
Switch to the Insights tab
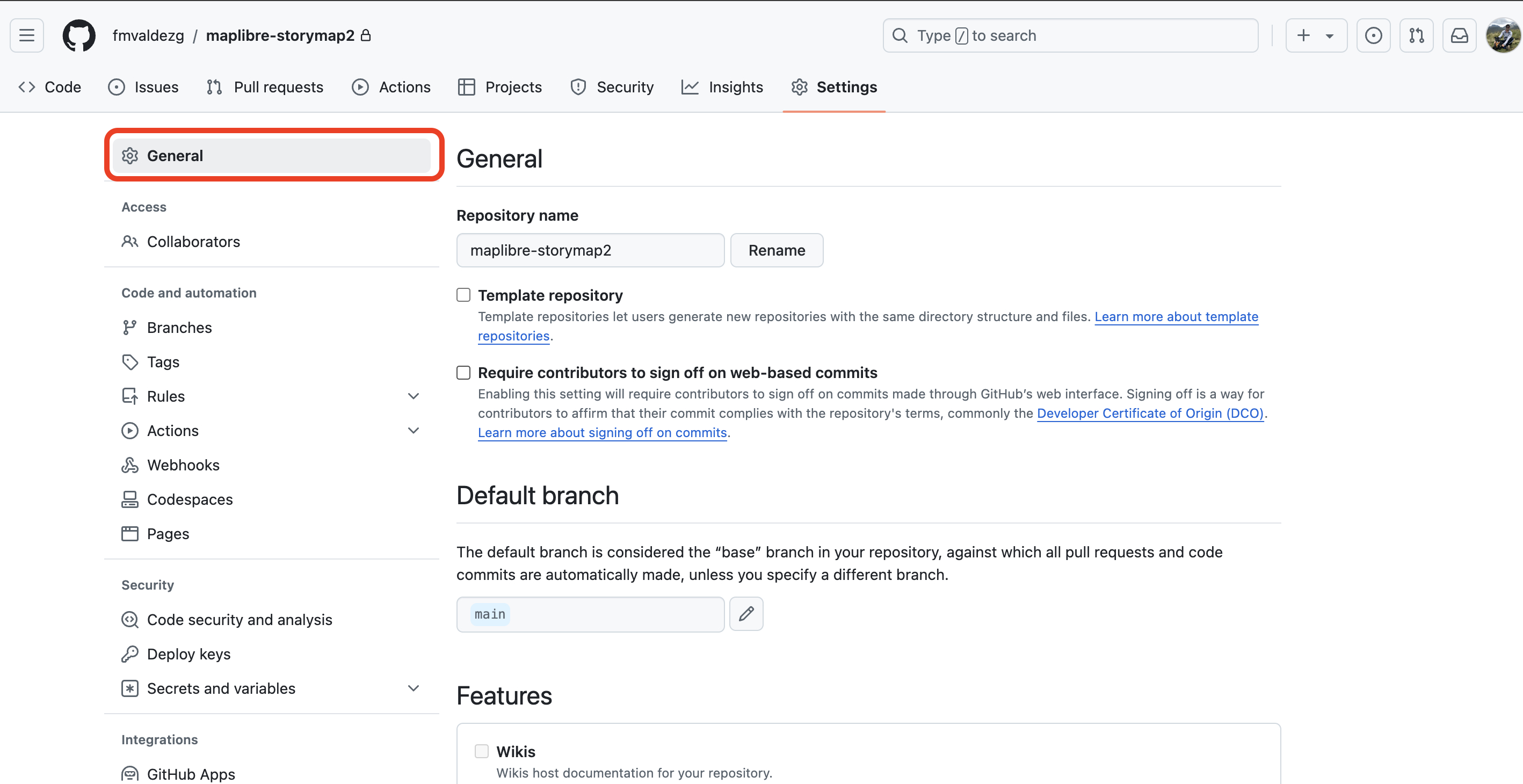point(736,87)
